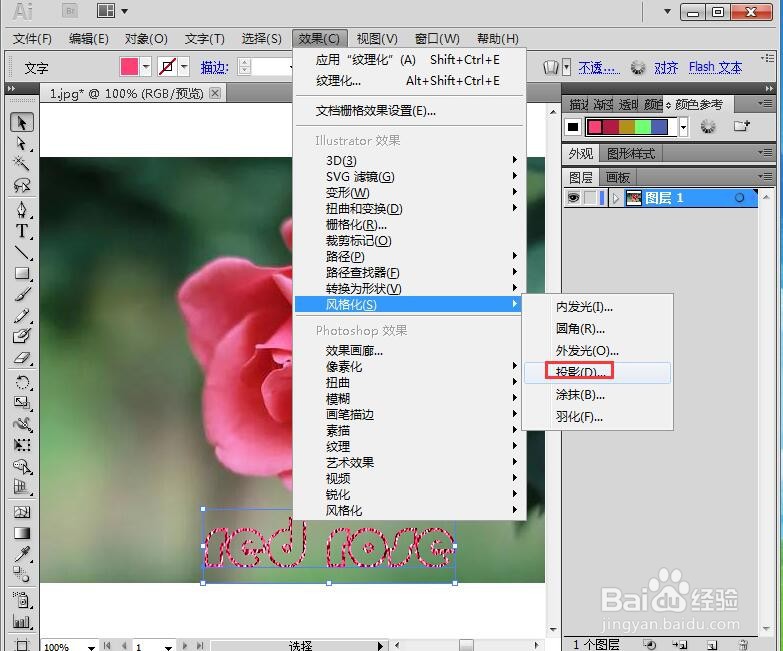Click the pink fill color swatch

129,66
